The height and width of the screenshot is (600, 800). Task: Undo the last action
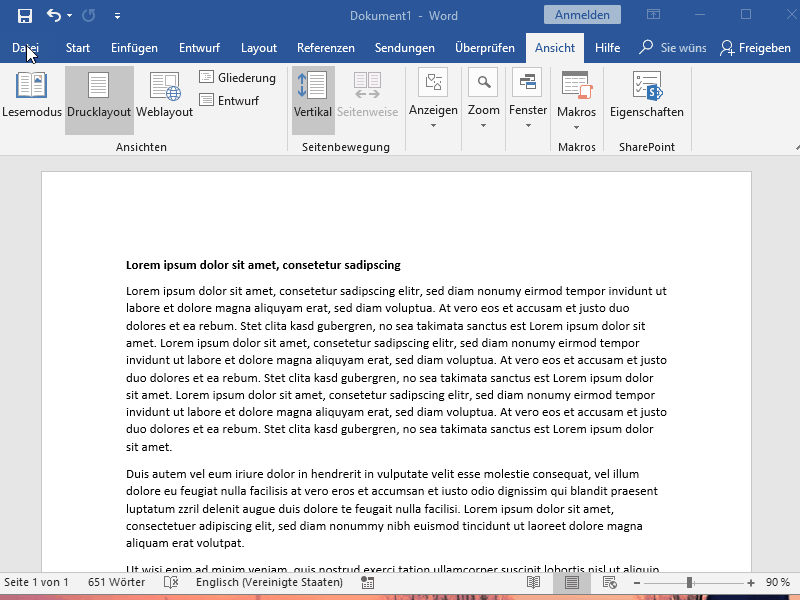(x=54, y=15)
